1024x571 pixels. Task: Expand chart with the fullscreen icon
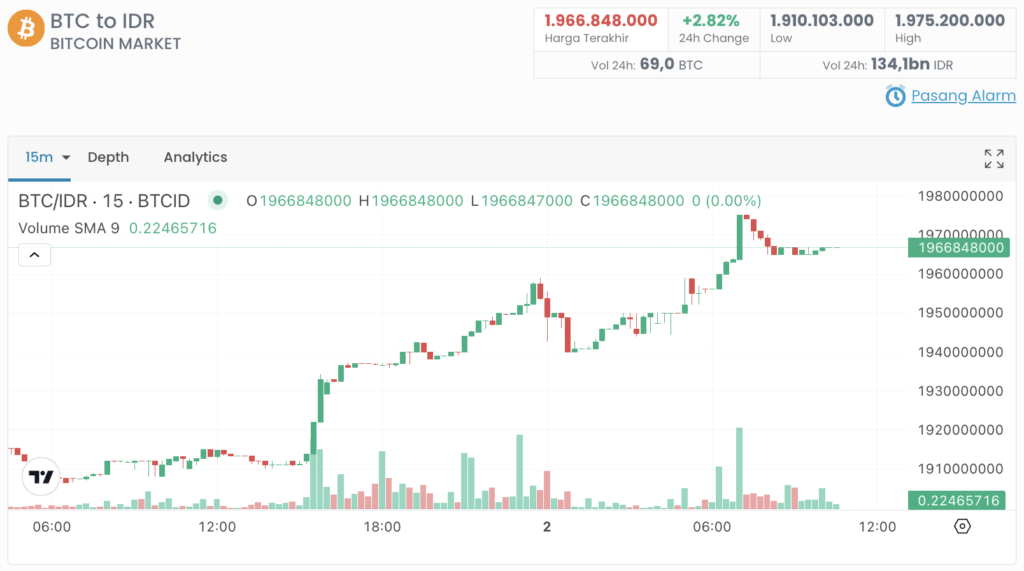pos(993,158)
